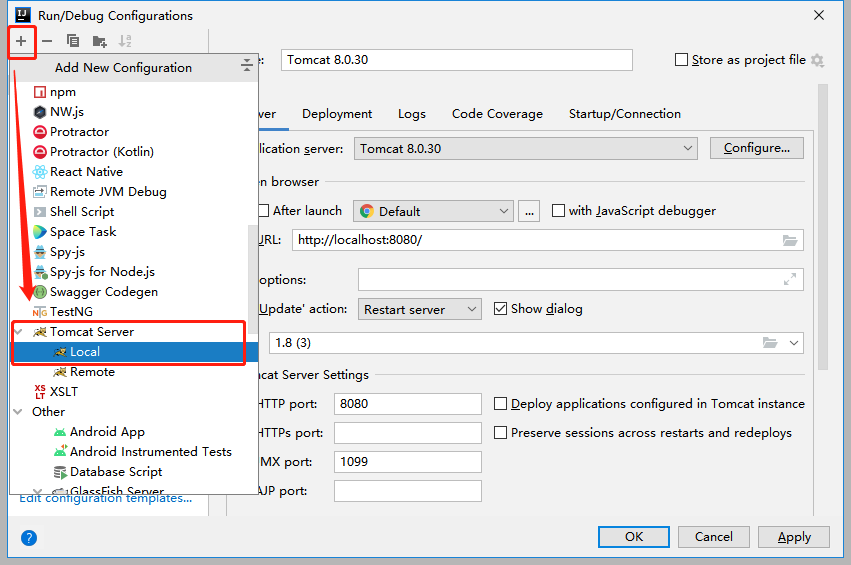
Task: Click the gear icon beside Store as project file
Action: coord(817,60)
